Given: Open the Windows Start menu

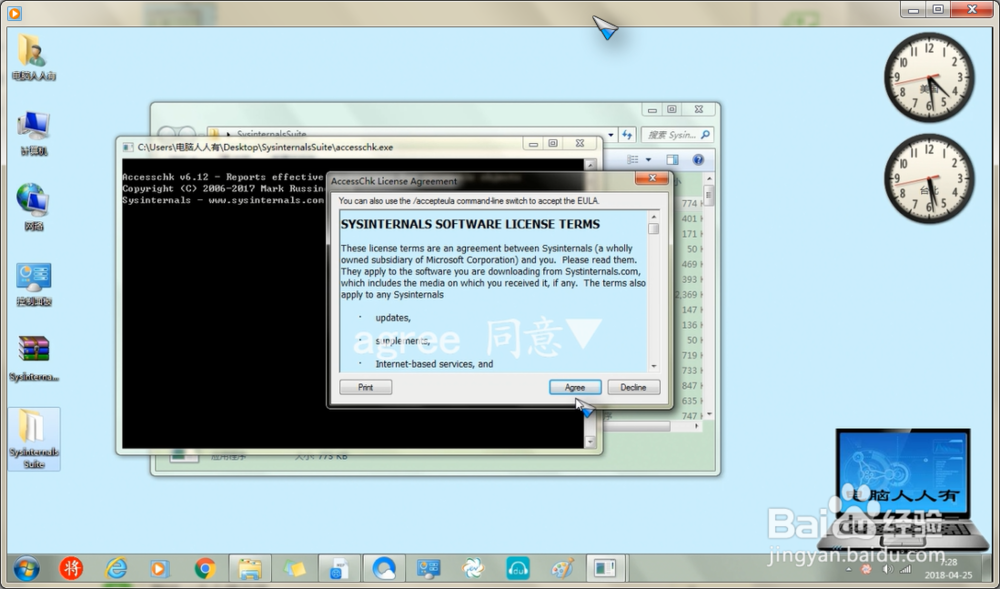Looking at the screenshot, I should tap(26, 568).
